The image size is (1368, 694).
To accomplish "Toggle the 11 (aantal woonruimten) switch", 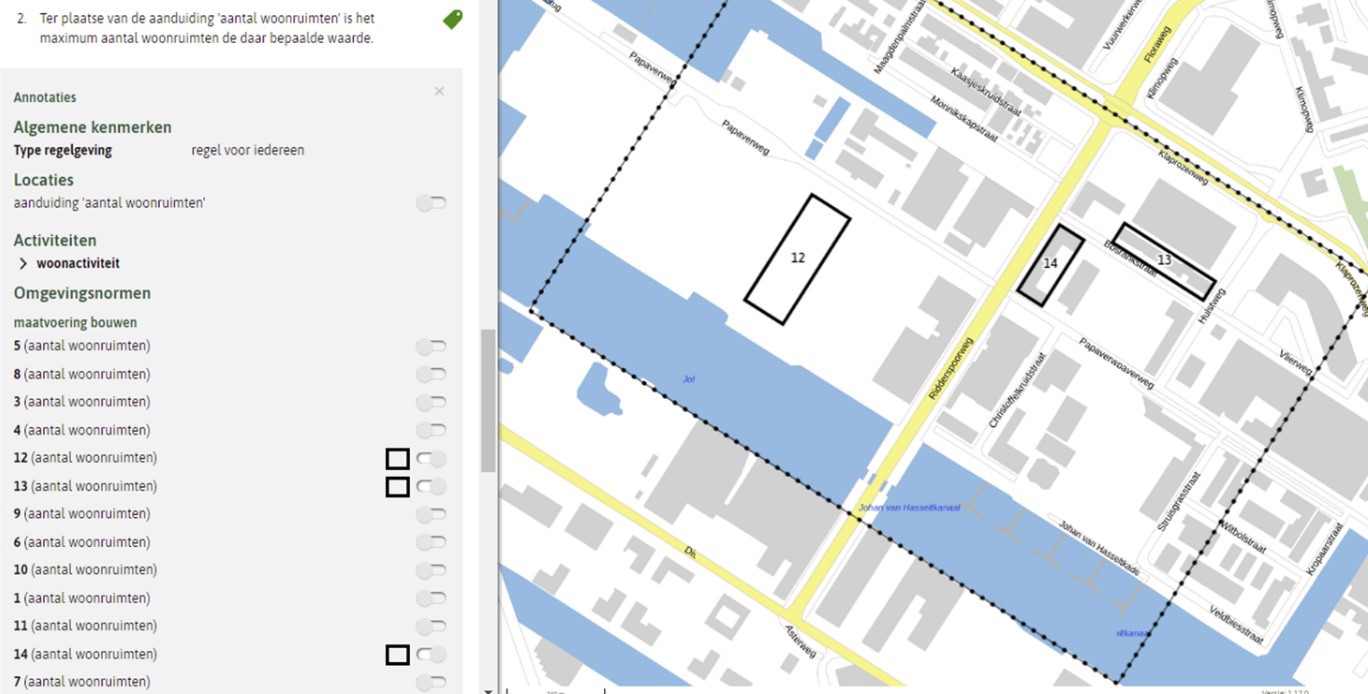I will coord(431,626).
